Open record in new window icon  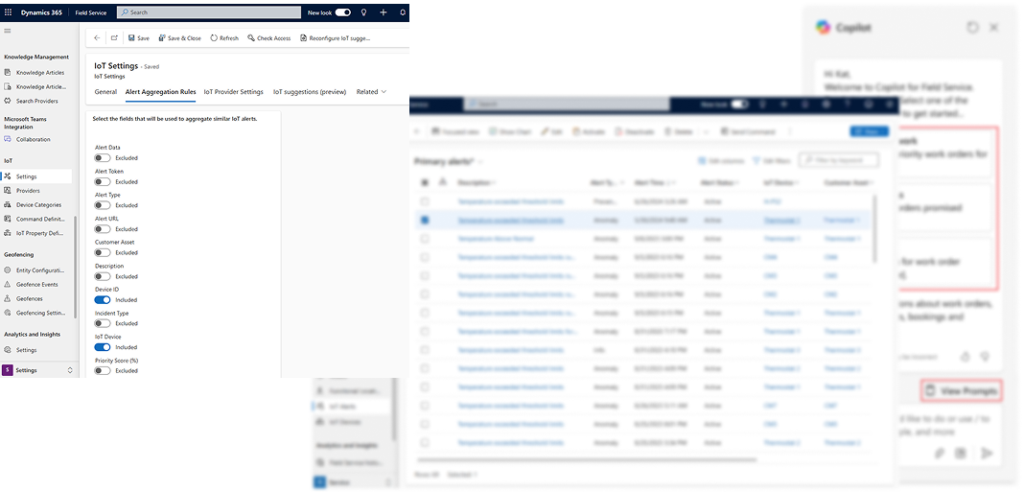point(114,38)
